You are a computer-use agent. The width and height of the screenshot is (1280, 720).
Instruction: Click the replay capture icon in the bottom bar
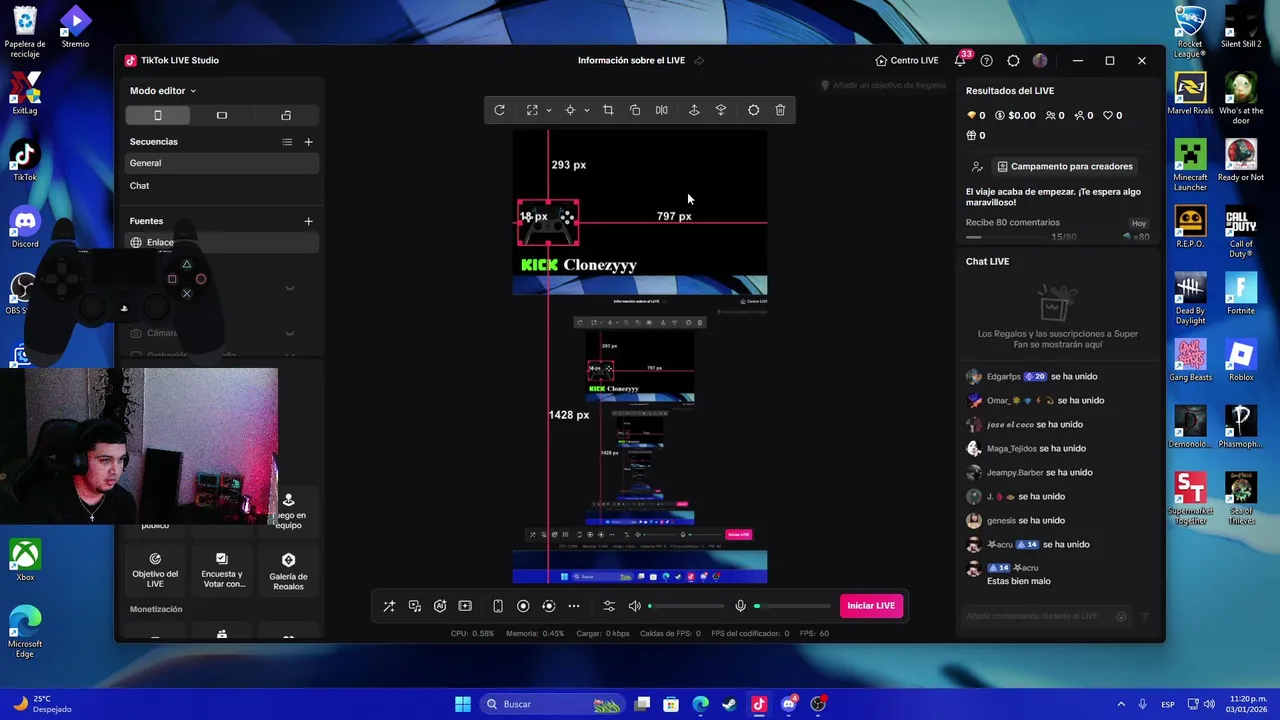pos(548,606)
